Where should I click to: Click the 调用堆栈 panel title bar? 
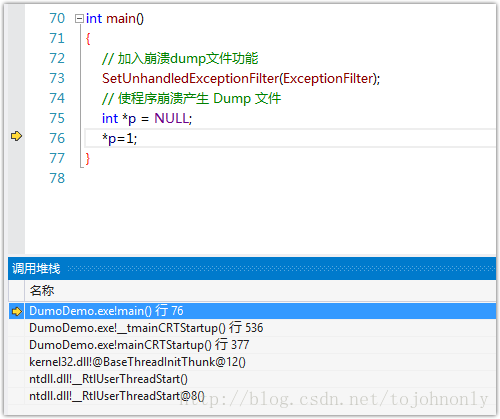pyautogui.click(x=252, y=268)
